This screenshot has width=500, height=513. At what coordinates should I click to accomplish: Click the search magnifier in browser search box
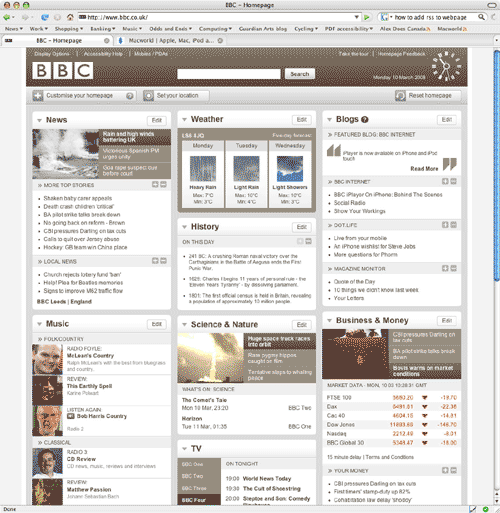coord(481,17)
